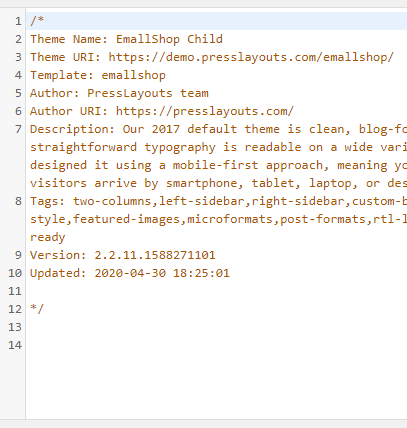Click the word 'ready' on the wrapped Tags line

tap(48, 237)
